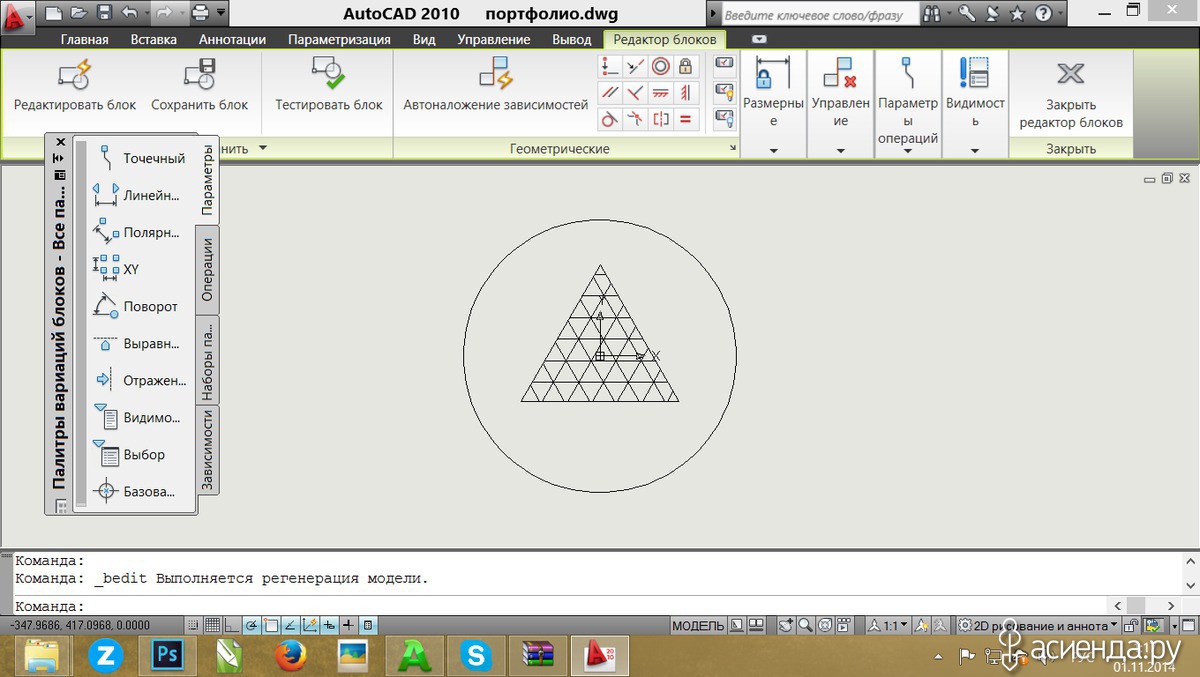Viewport: 1200px width, 677px height.
Task: Switch to Наборы параметров palette tab
Action: (x=207, y=360)
